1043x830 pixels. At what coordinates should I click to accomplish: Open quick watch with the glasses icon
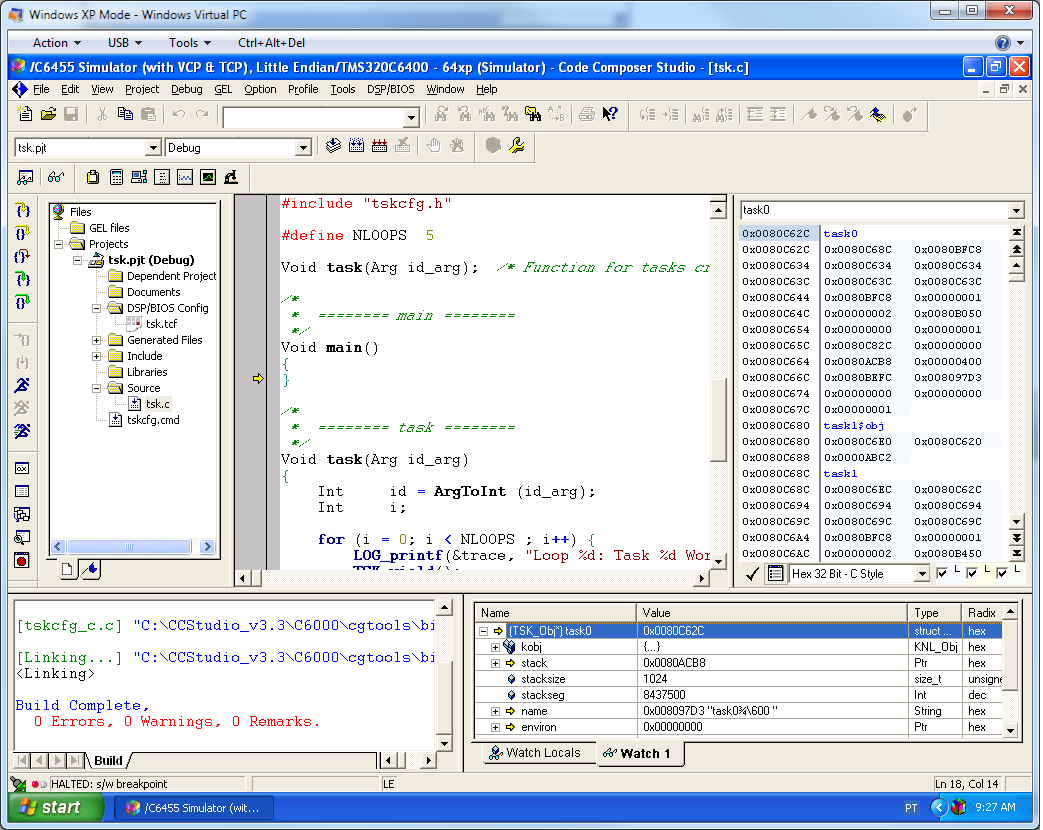(x=56, y=177)
